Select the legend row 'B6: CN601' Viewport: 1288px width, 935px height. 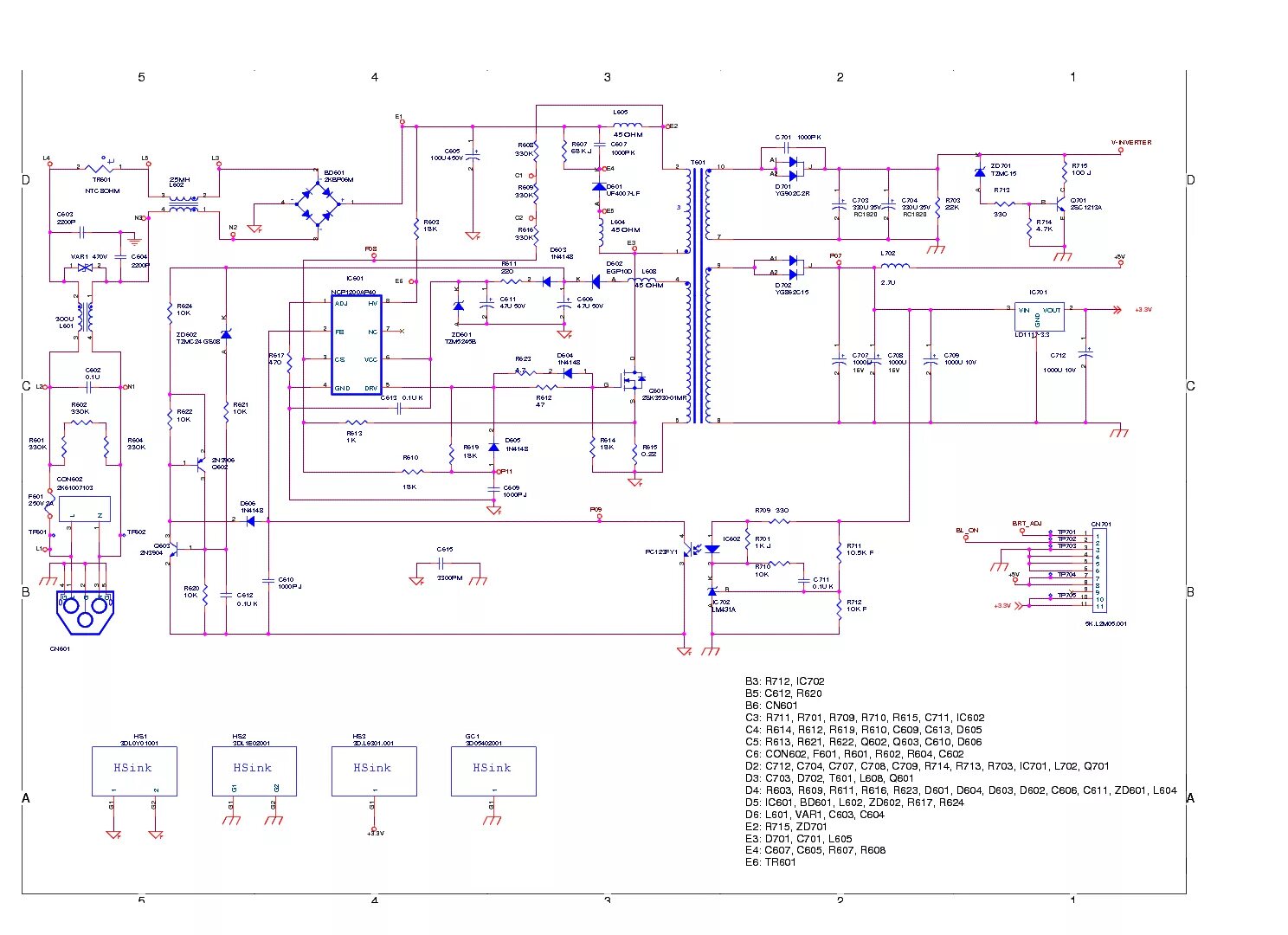(x=771, y=706)
